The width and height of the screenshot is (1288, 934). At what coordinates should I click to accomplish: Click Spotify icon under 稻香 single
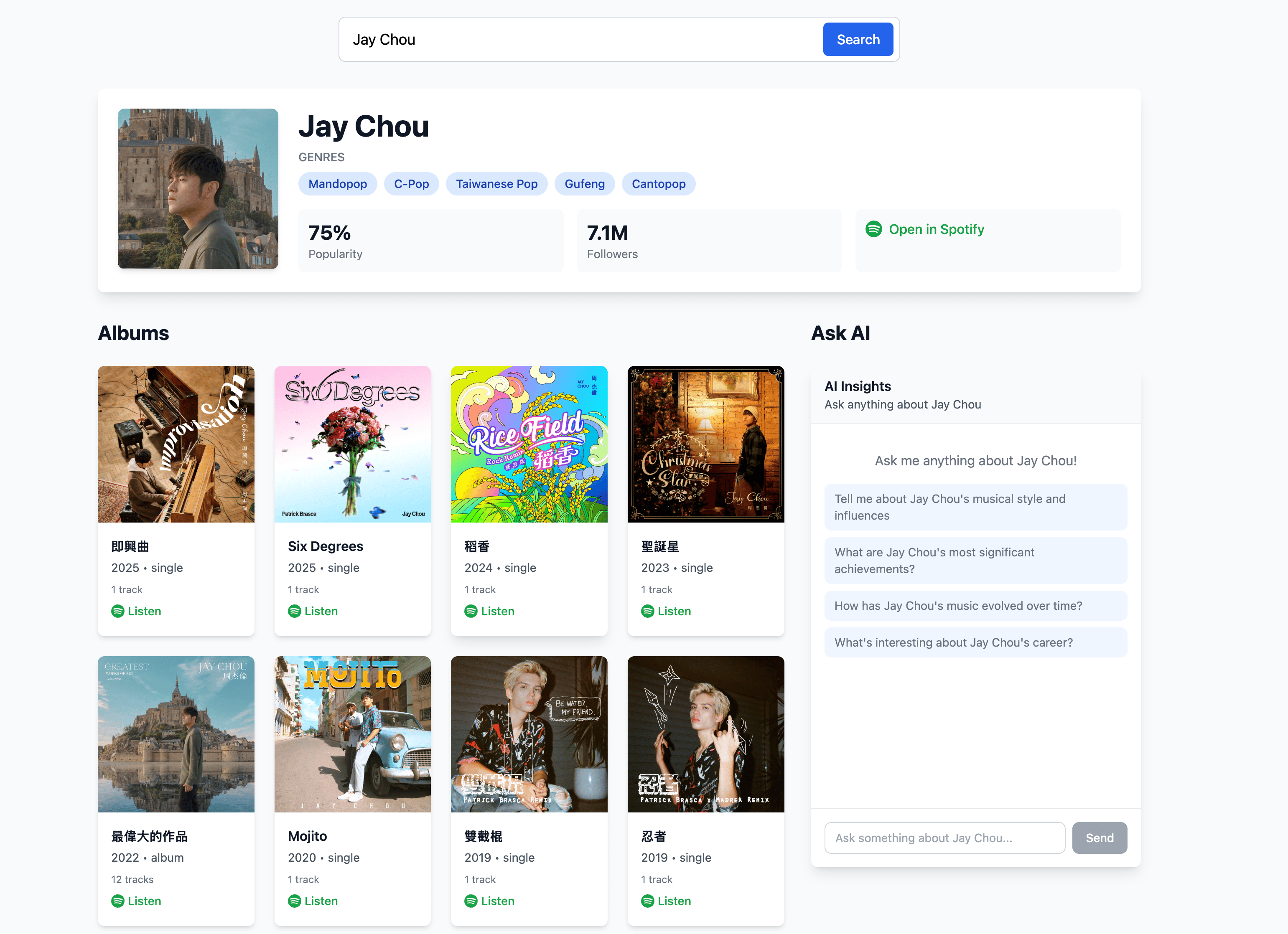[x=471, y=611]
